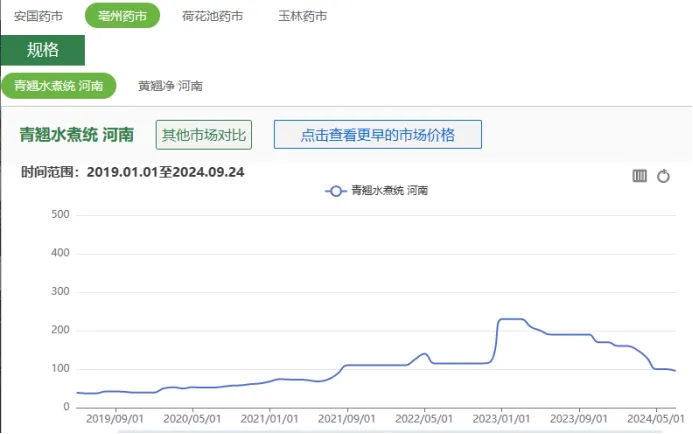
Task: Select the 青翘水煮统 河南 specification pill
Action: pyautogui.click(x=59, y=85)
